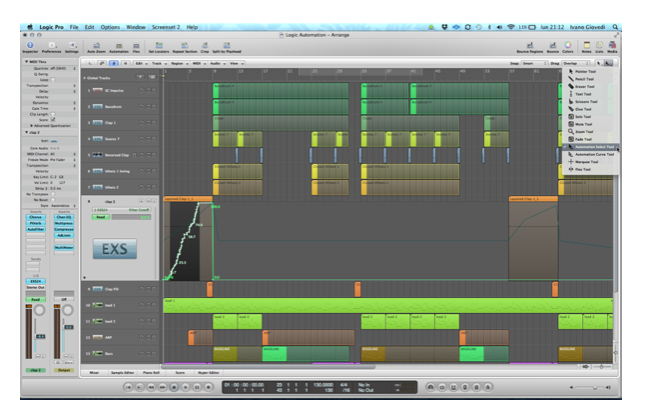Toggle the No Reset checkbox

(x=53, y=200)
